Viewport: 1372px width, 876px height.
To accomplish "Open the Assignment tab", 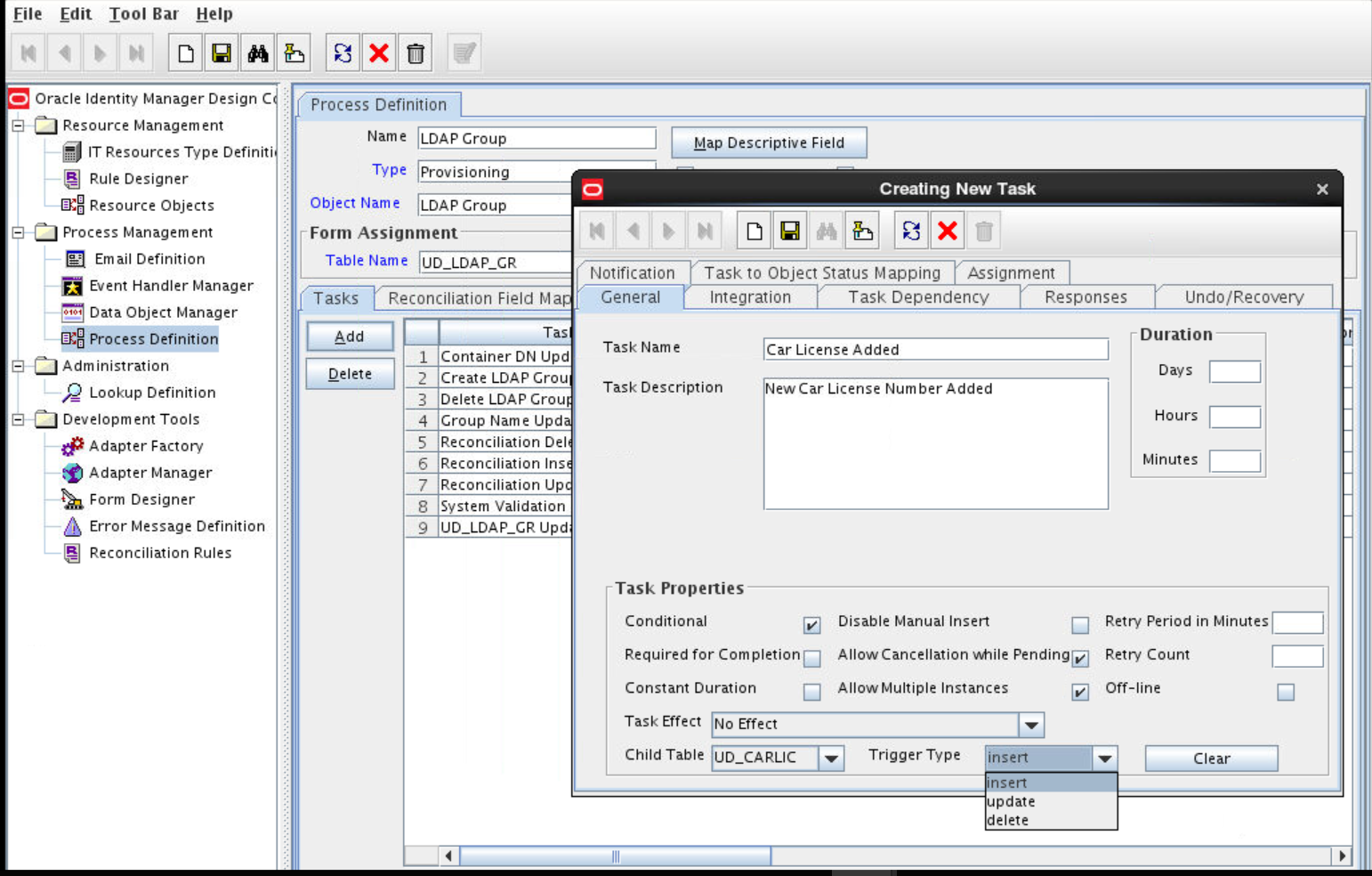I will coord(1011,273).
